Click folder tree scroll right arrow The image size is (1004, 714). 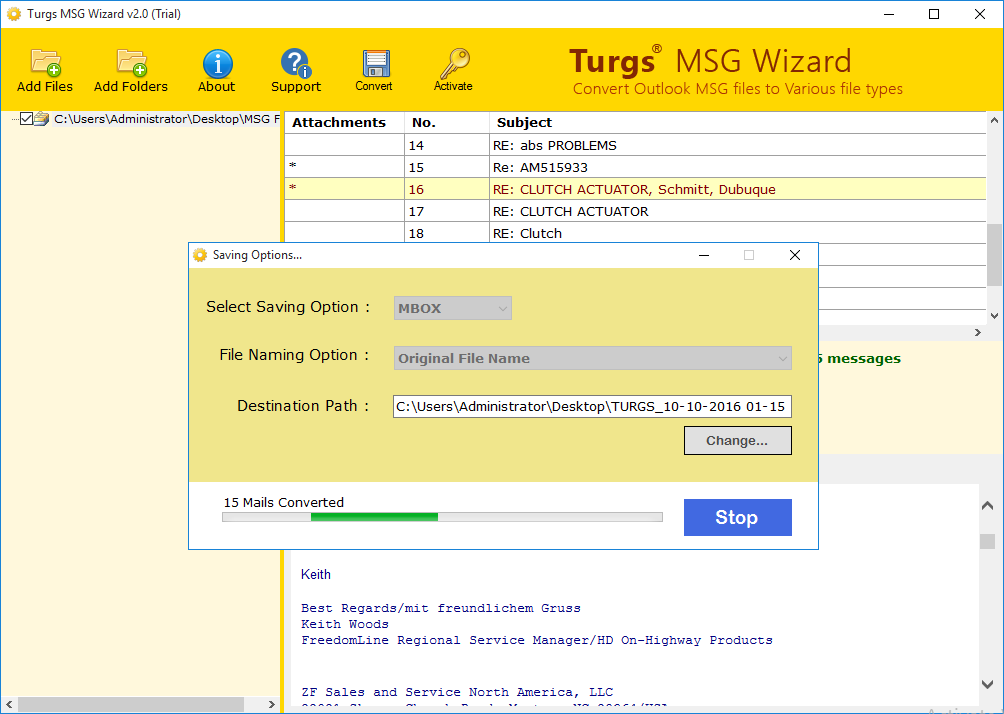point(271,704)
